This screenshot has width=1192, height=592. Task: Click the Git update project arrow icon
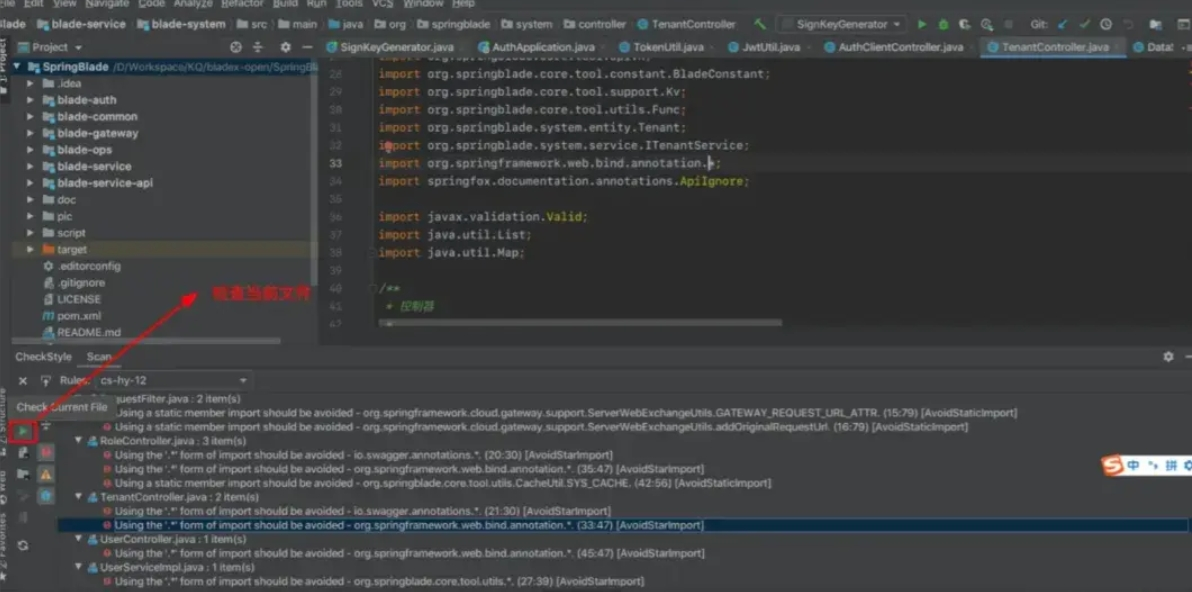click(x=1062, y=24)
